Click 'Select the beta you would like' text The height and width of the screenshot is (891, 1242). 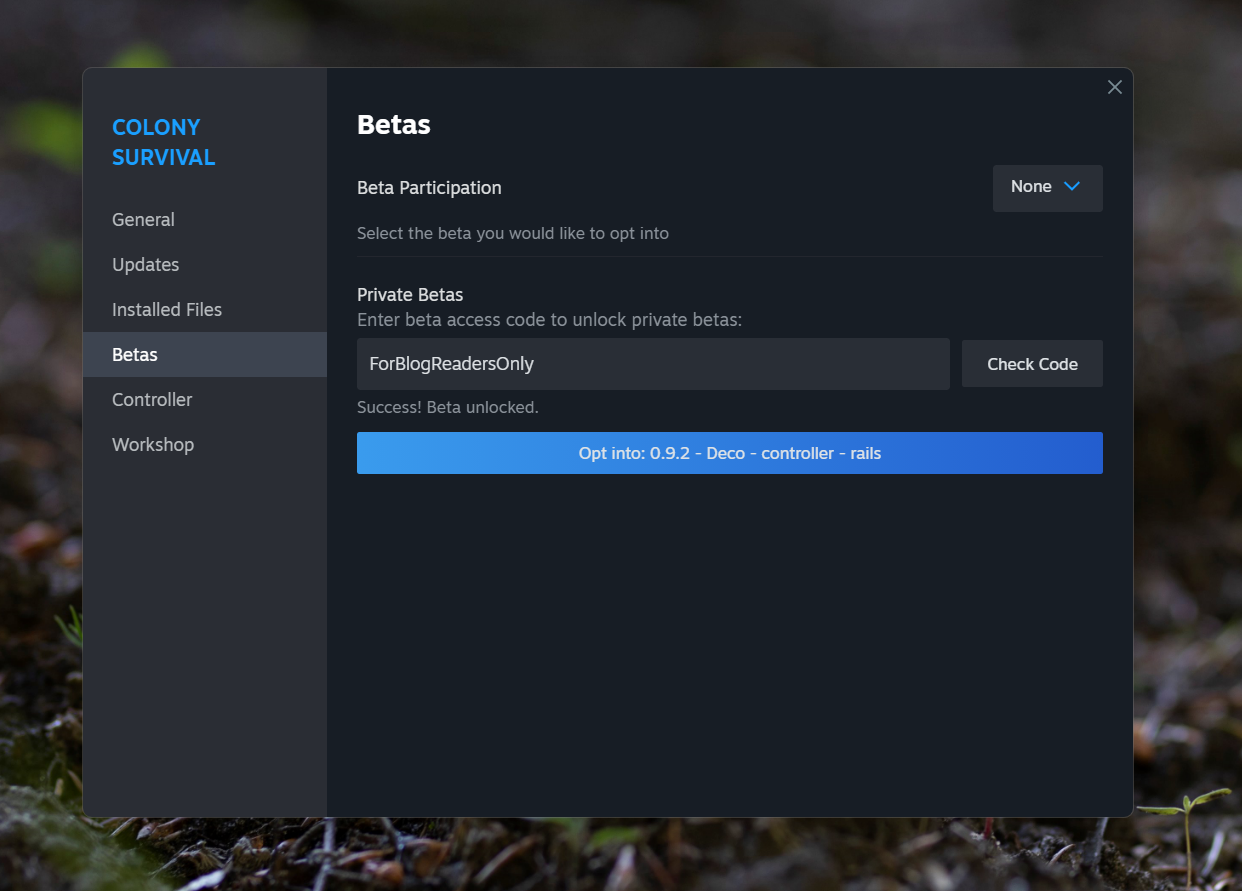click(513, 234)
